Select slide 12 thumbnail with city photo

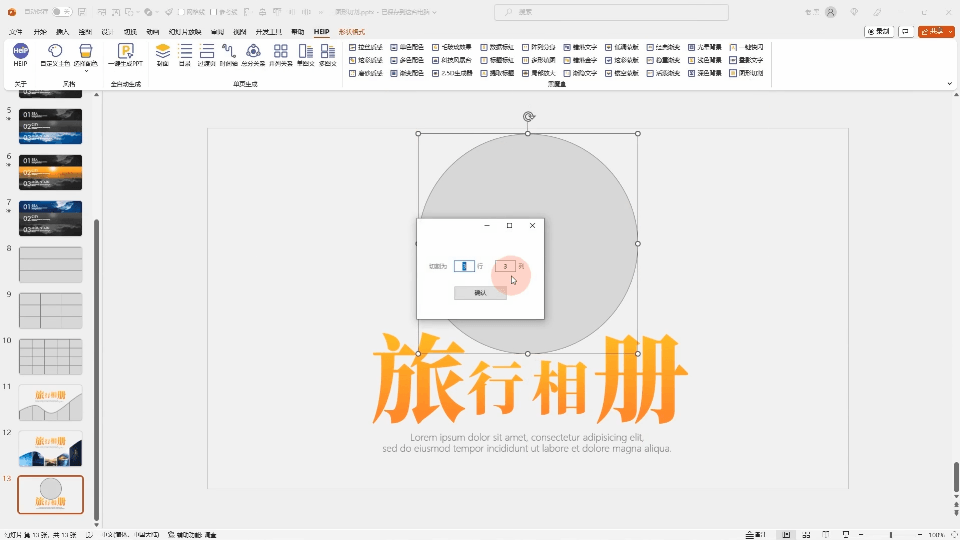tap(50, 448)
